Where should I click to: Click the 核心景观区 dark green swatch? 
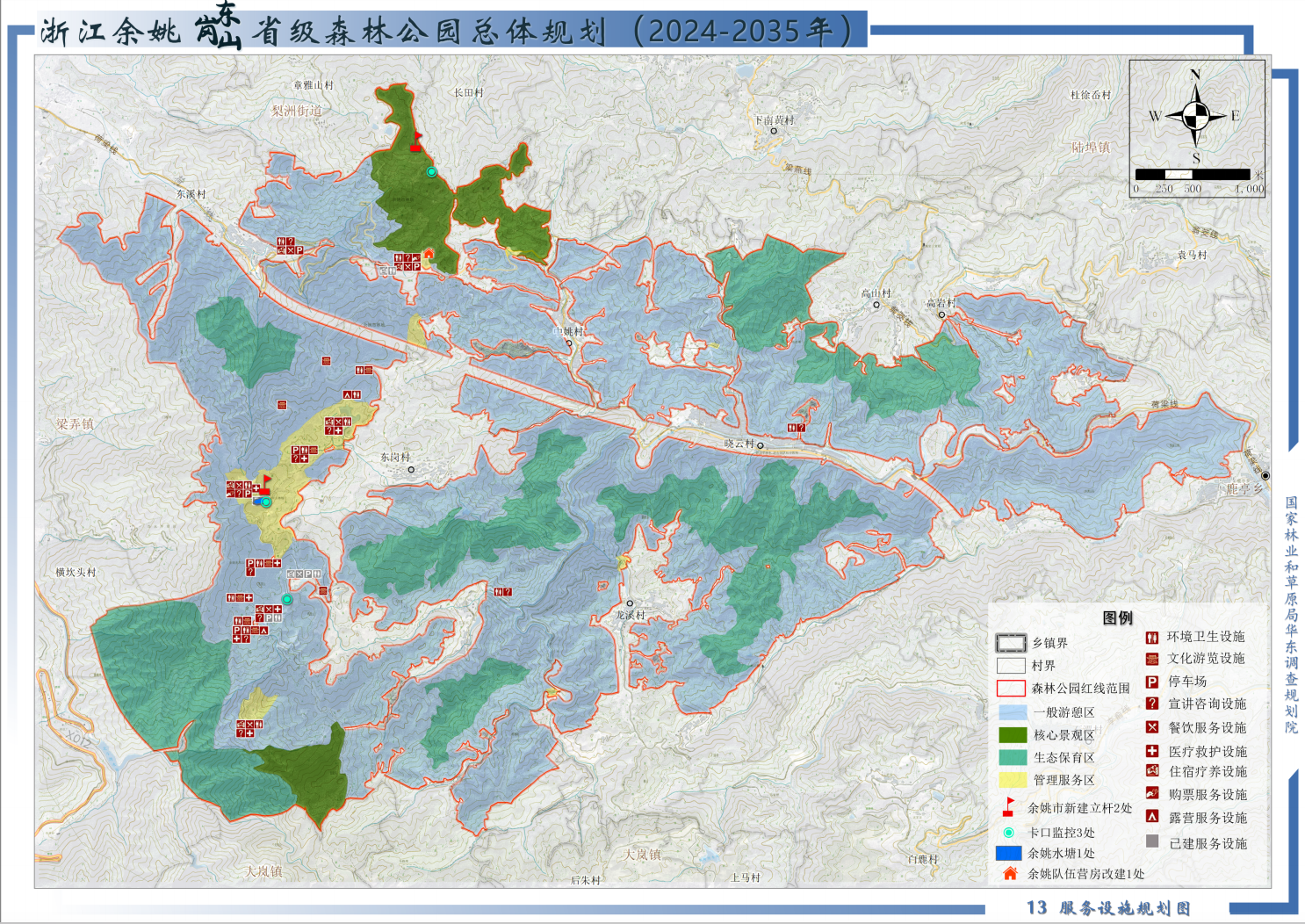(x=1013, y=735)
